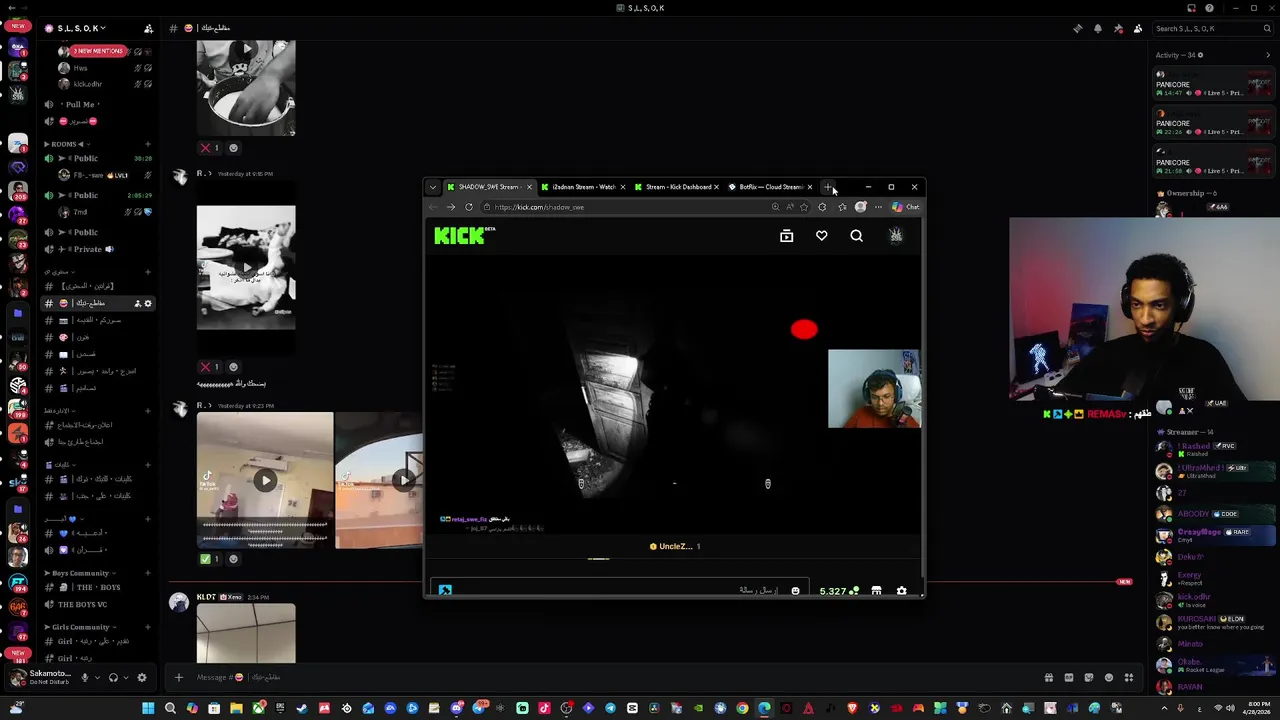Open the Windows Start button

click(148, 708)
